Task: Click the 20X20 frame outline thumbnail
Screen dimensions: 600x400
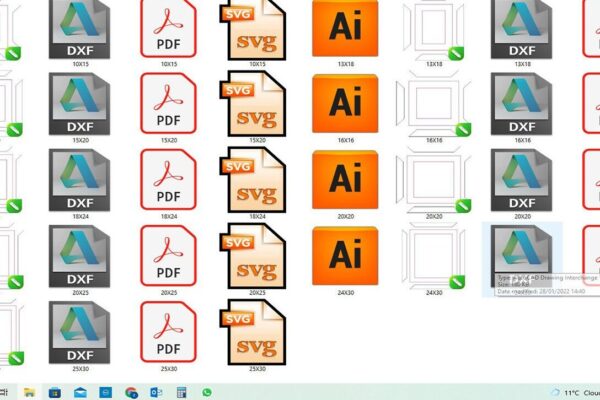Action: pos(433,178)
